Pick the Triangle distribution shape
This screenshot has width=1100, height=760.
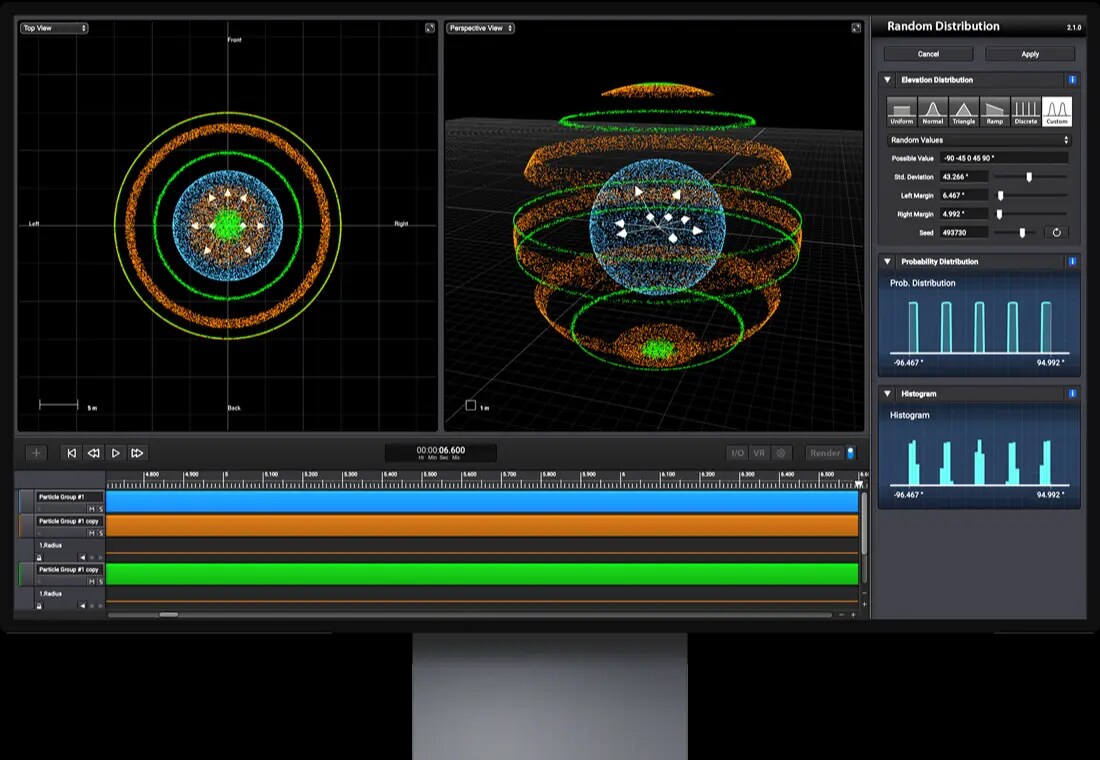[x=964, y=110]
